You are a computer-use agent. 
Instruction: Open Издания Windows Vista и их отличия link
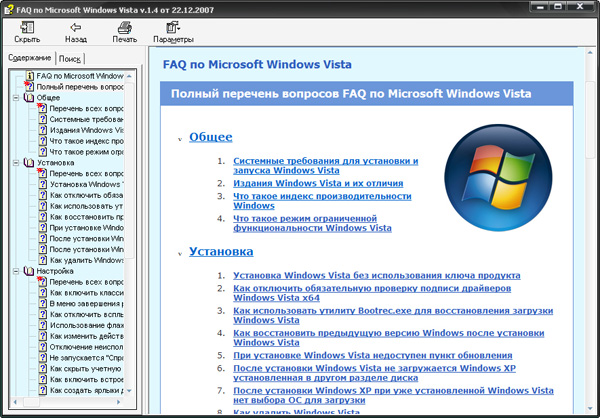[318, 183]
